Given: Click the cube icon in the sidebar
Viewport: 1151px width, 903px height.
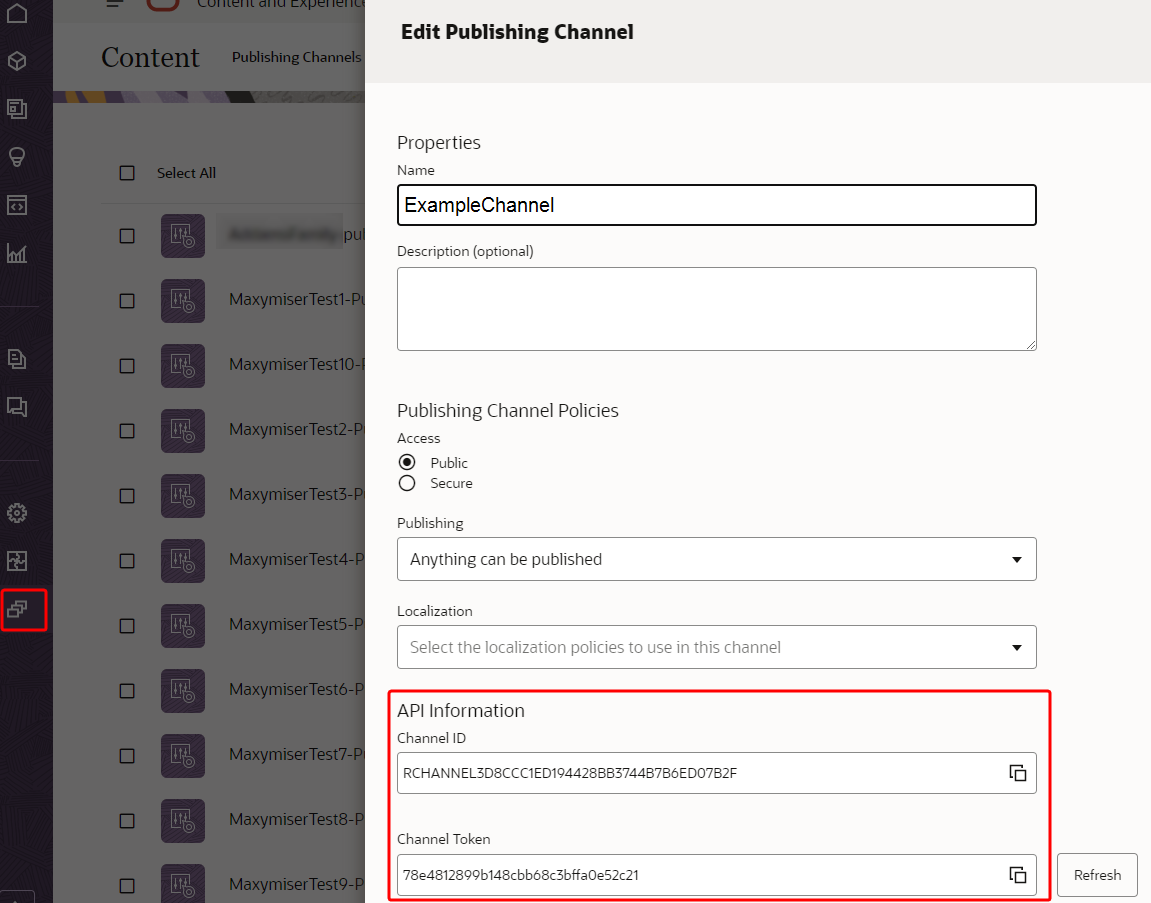Looking at the screenshot, I should pos(17,61).
